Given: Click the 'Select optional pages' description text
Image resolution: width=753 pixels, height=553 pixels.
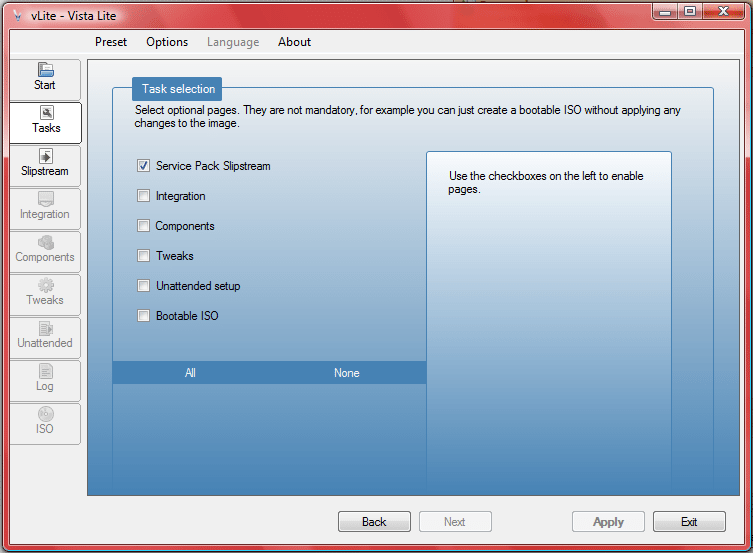Looking at the screenshot, I should tap(407, 117).
